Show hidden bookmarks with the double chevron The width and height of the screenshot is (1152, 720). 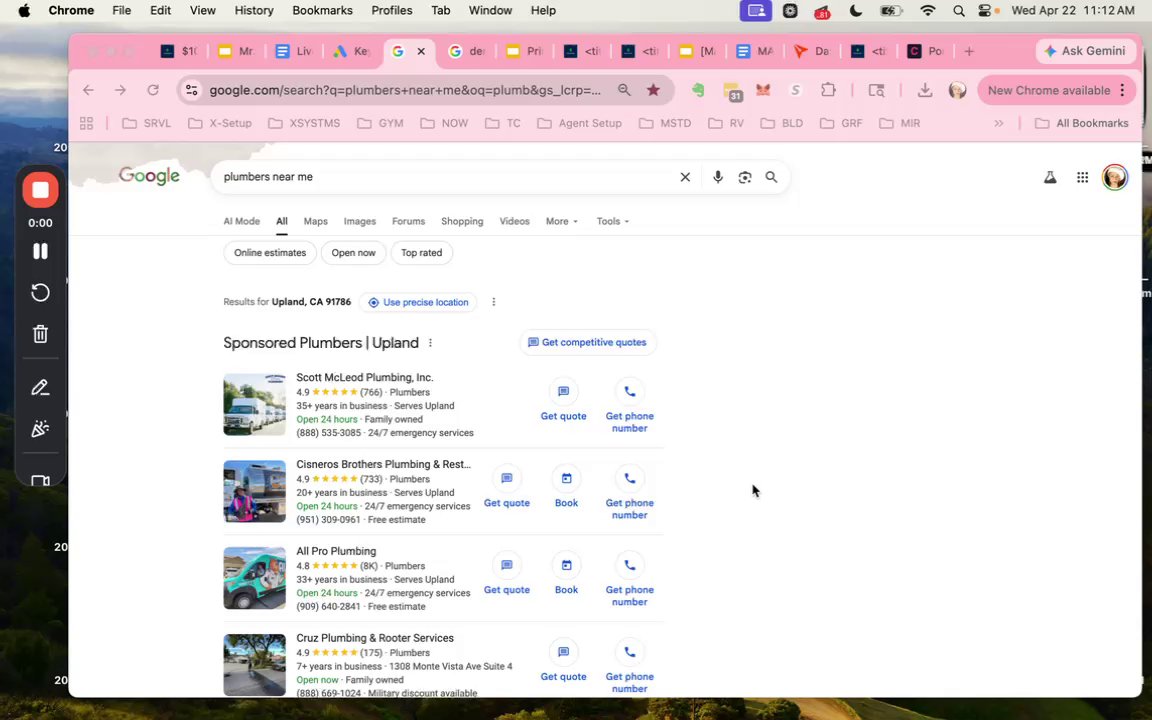click(998, 123)
